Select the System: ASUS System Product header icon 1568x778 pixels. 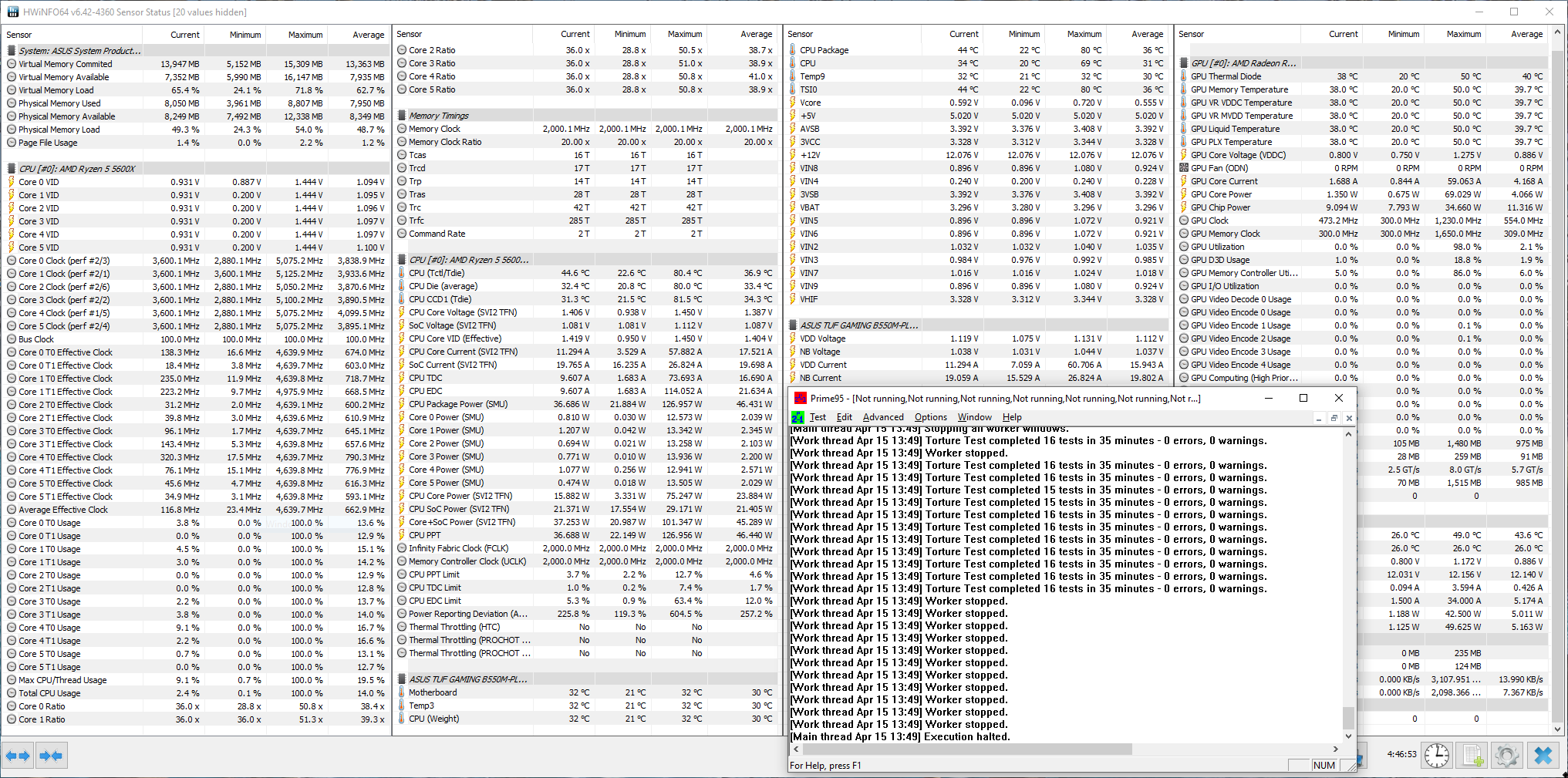point(12,51)
